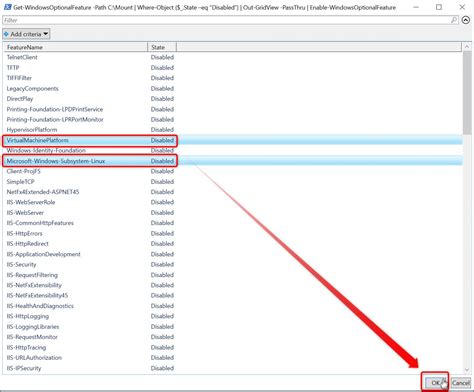Viewport: 474px width, 392px height.
Task: Select the IIS-NetFxExtensibility45 row
Action: [233, 295]
